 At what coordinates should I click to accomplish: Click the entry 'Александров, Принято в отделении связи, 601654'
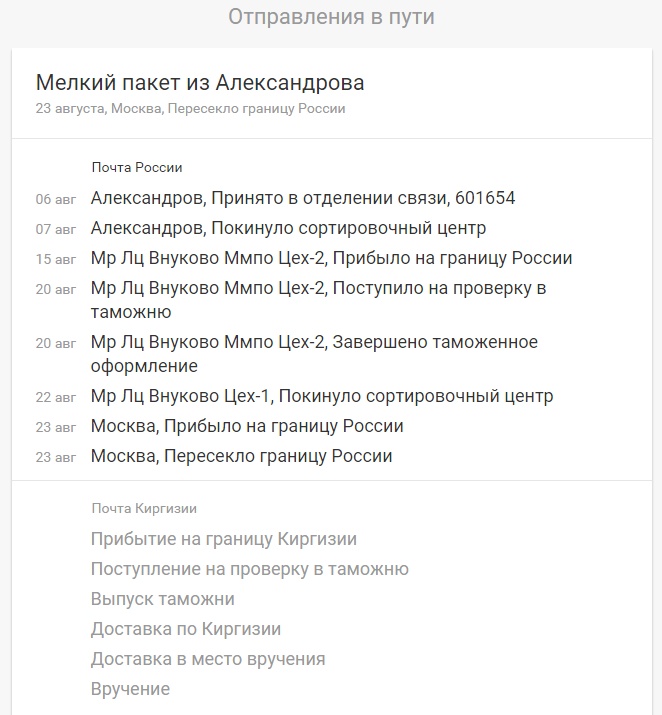(x=303, y=198)
